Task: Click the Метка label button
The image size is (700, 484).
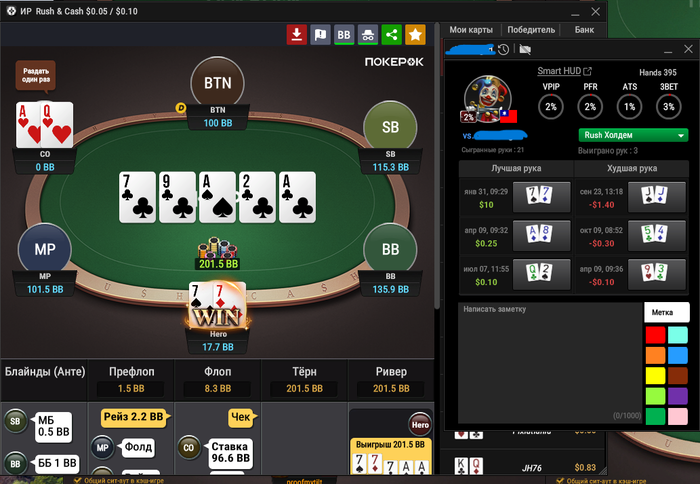Action: coord(667,313)
